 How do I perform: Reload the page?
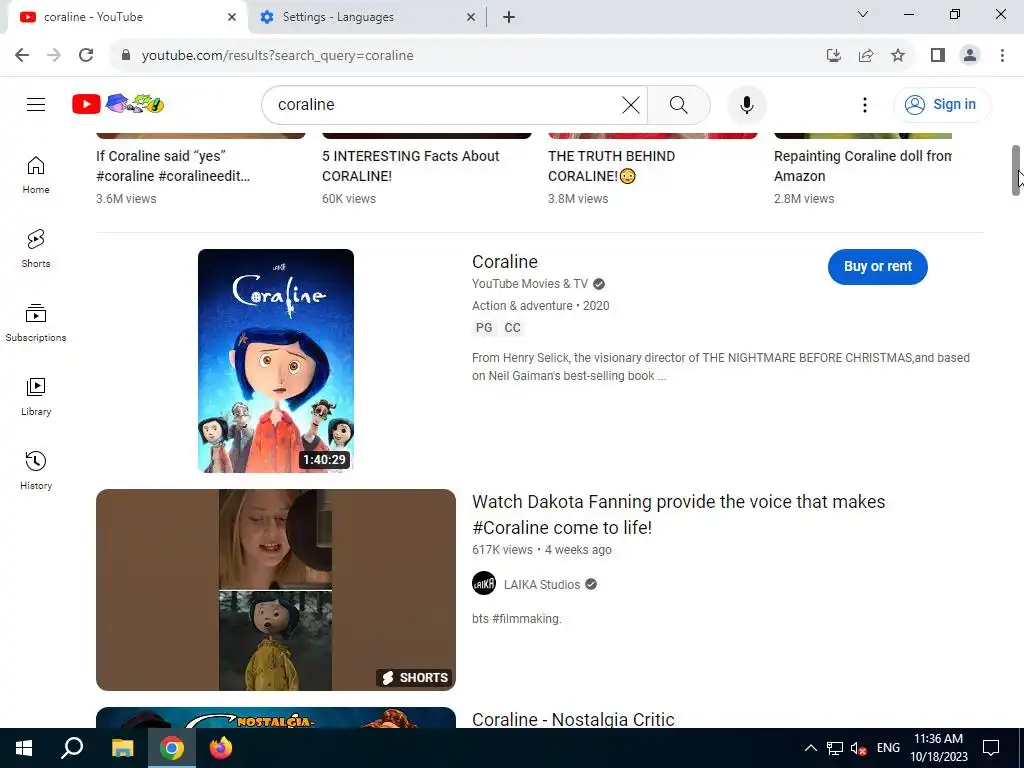tap(86, 56)
